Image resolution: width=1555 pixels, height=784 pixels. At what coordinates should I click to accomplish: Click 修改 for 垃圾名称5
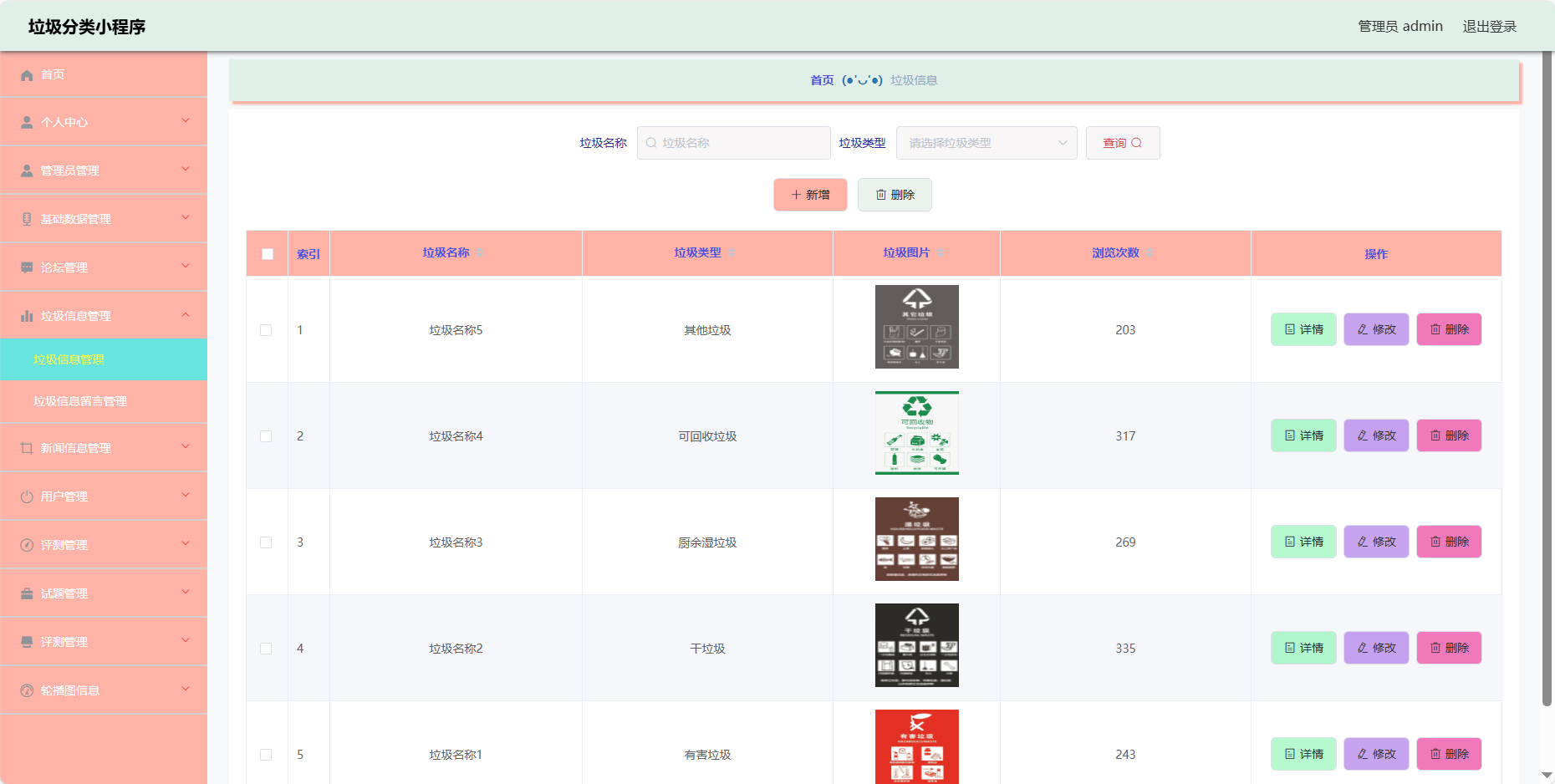pyautogui.click(x=1376, y=329)
